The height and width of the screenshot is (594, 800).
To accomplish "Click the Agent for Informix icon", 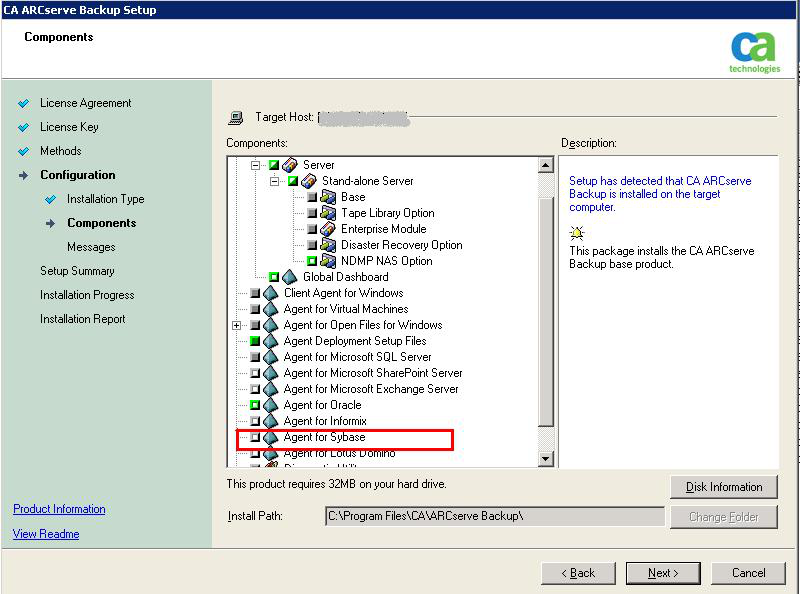I will (x=270, y=421).
